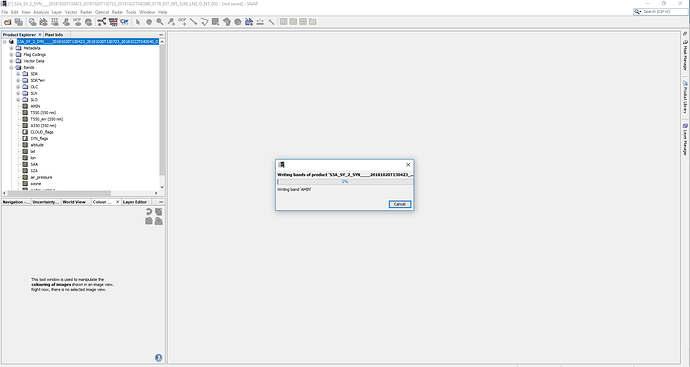The image size is (690, 367).
Task: Open the Raster menu
Action: point(86,12)
